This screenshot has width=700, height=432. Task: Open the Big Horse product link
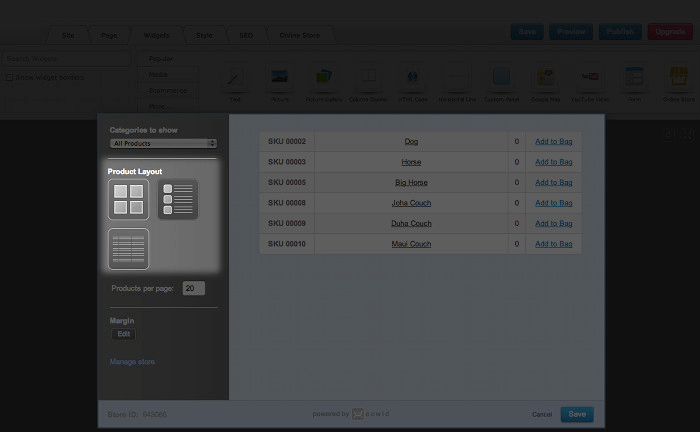click(411, 183)
